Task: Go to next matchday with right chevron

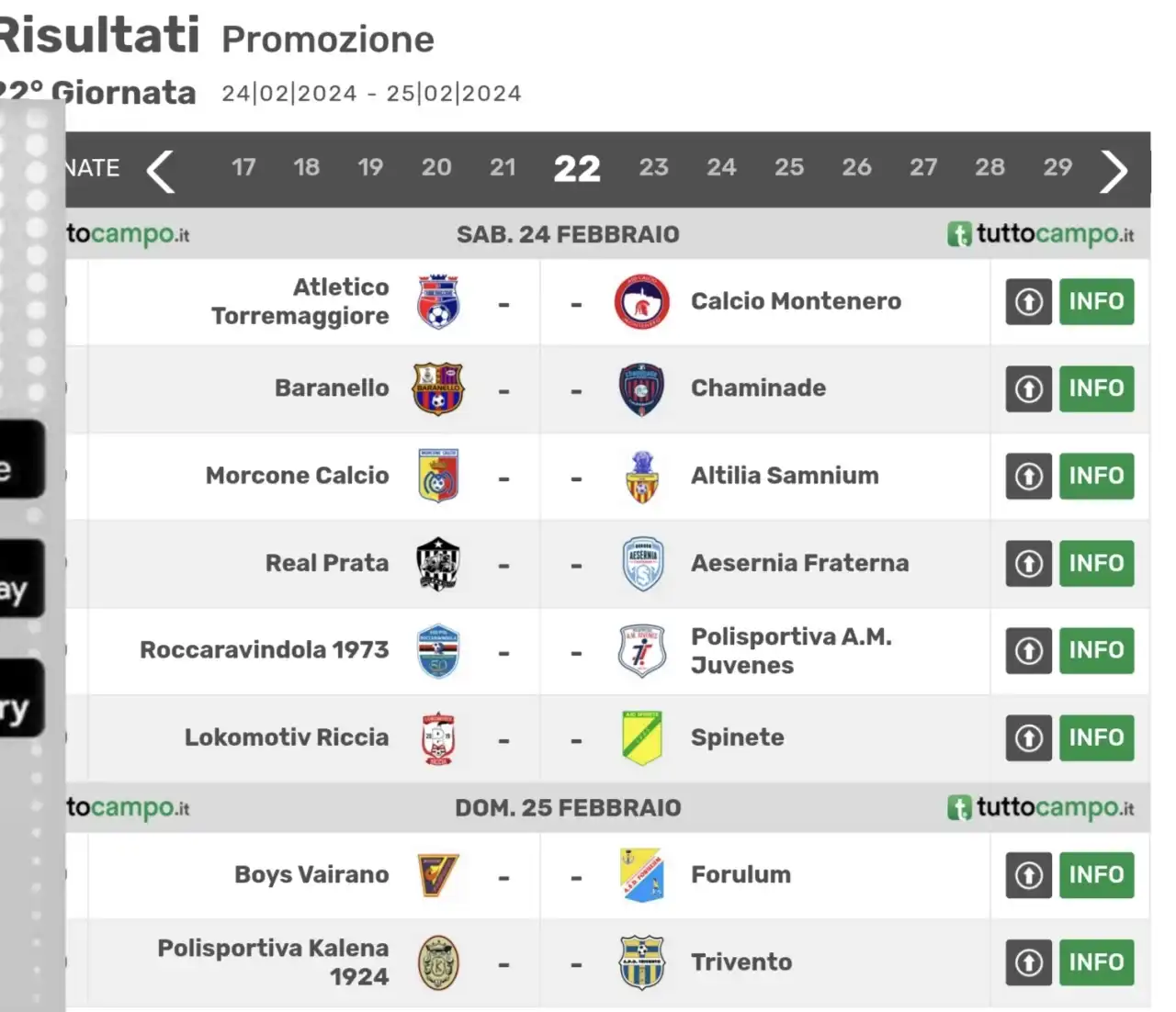Action: coord(1114,171)
